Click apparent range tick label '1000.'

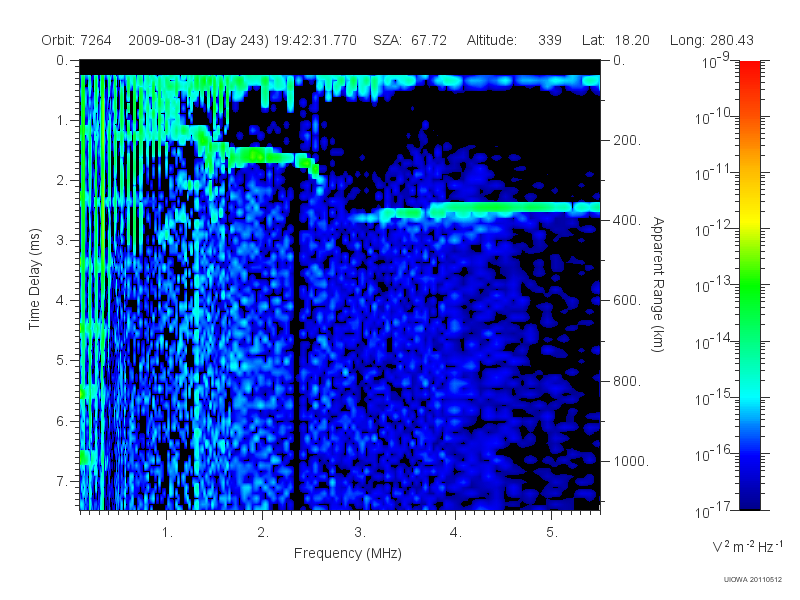631,461
